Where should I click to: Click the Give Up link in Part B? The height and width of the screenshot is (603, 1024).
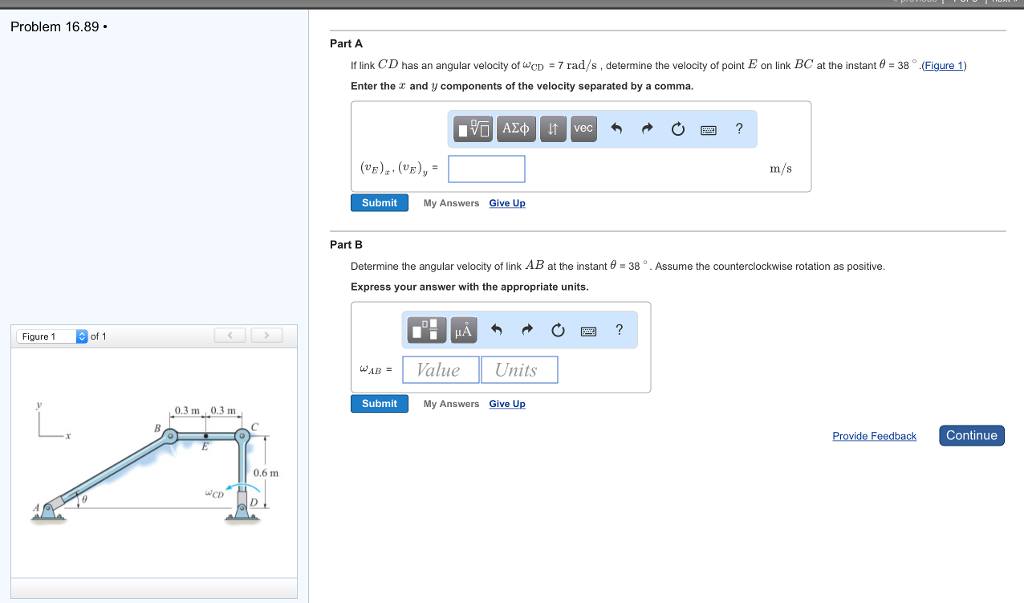(507, 404)
